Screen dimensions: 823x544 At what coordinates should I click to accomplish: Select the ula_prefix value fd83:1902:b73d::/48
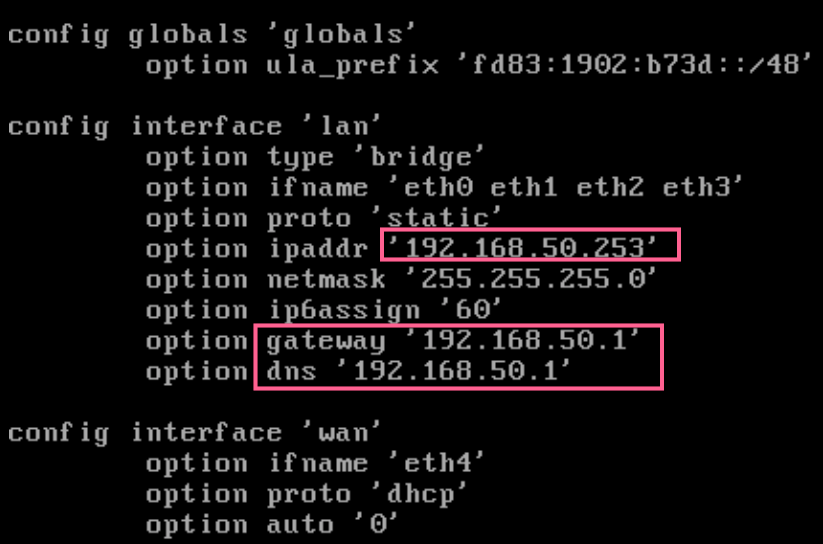[x=635, y=65]
